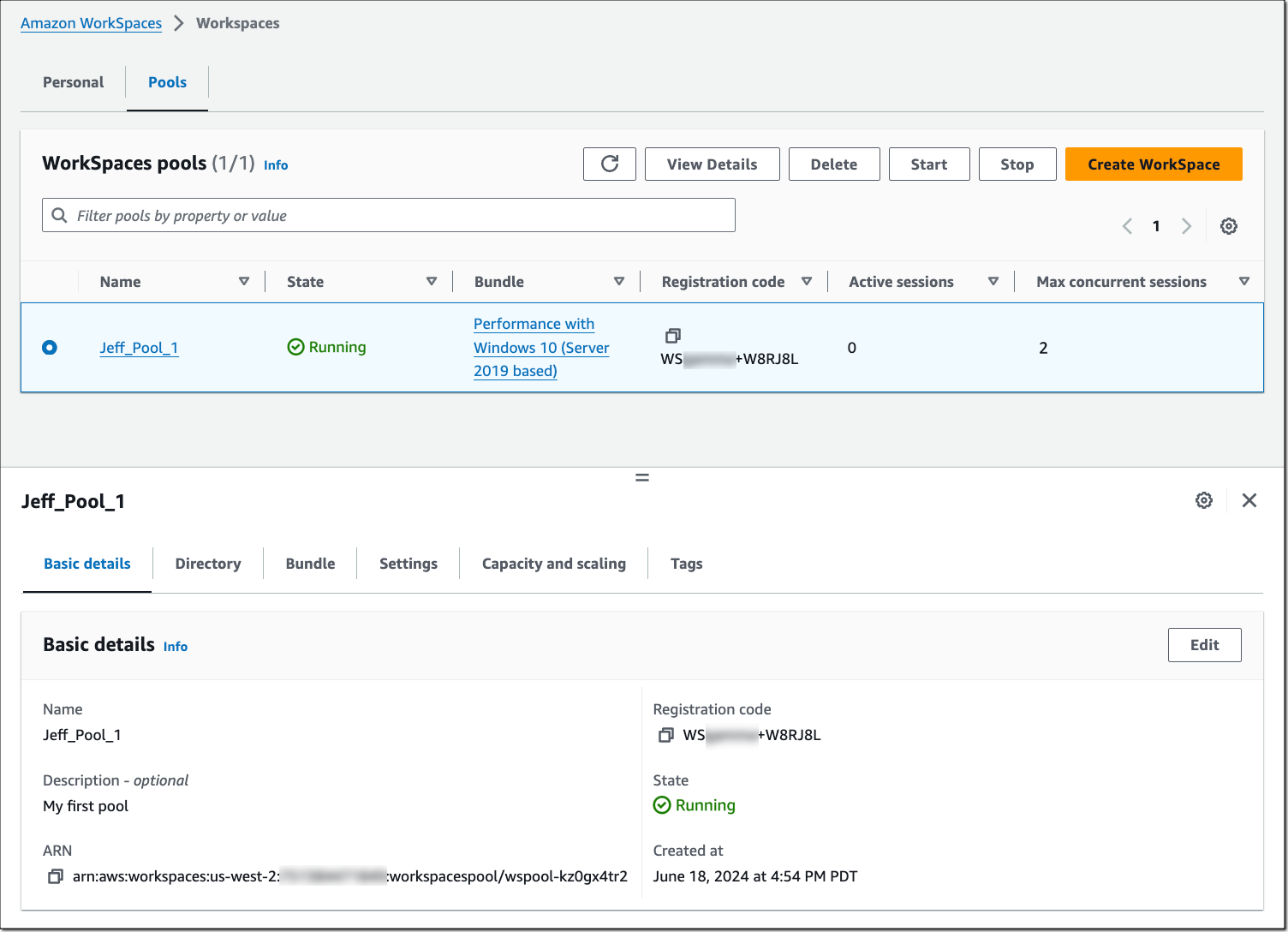The width and height of the screenshot is (1288, 932).
Task: Copy the registration code in the table row
Action: point(673,335)
